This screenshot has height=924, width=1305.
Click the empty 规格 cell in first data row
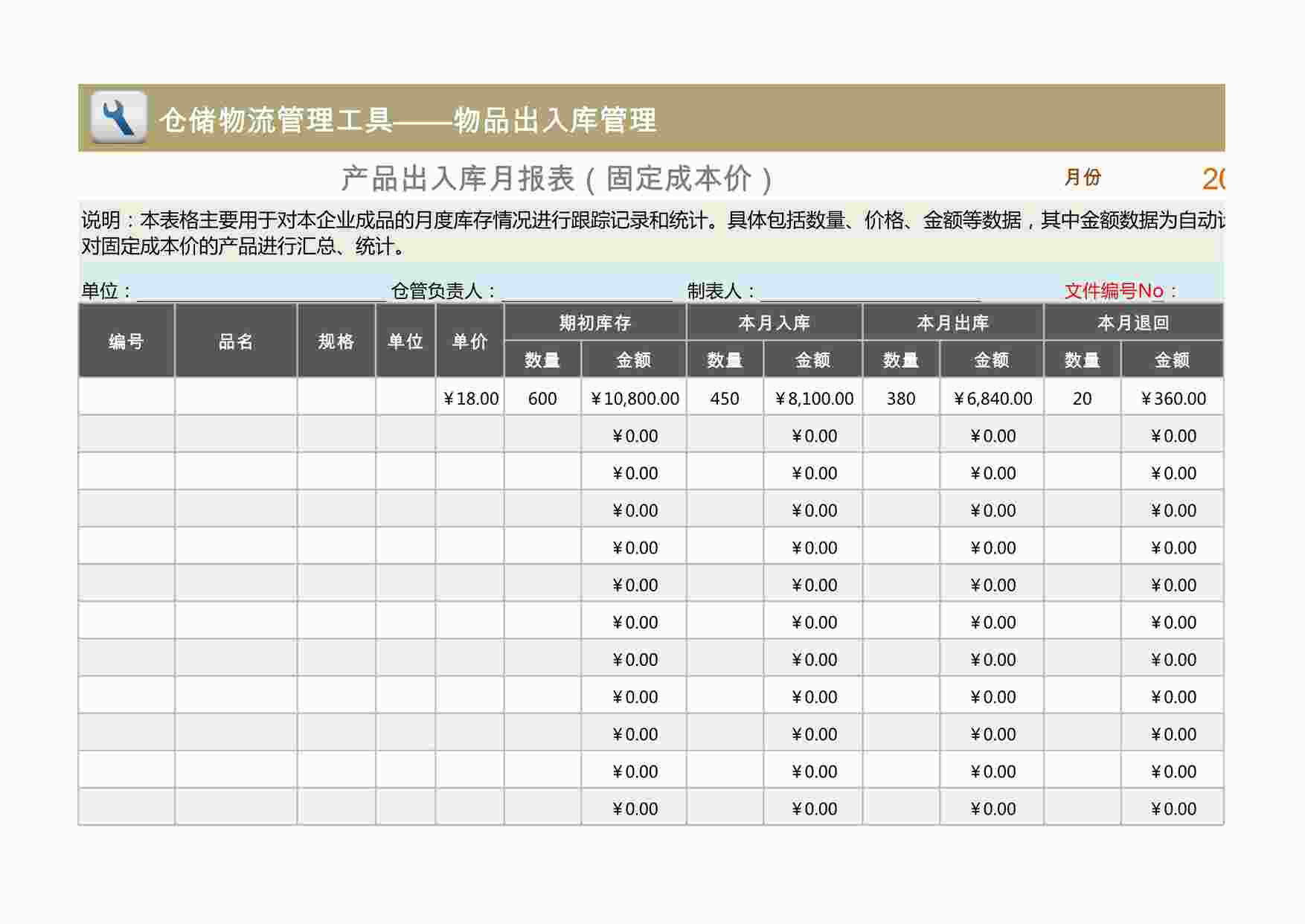click(336, 398)
